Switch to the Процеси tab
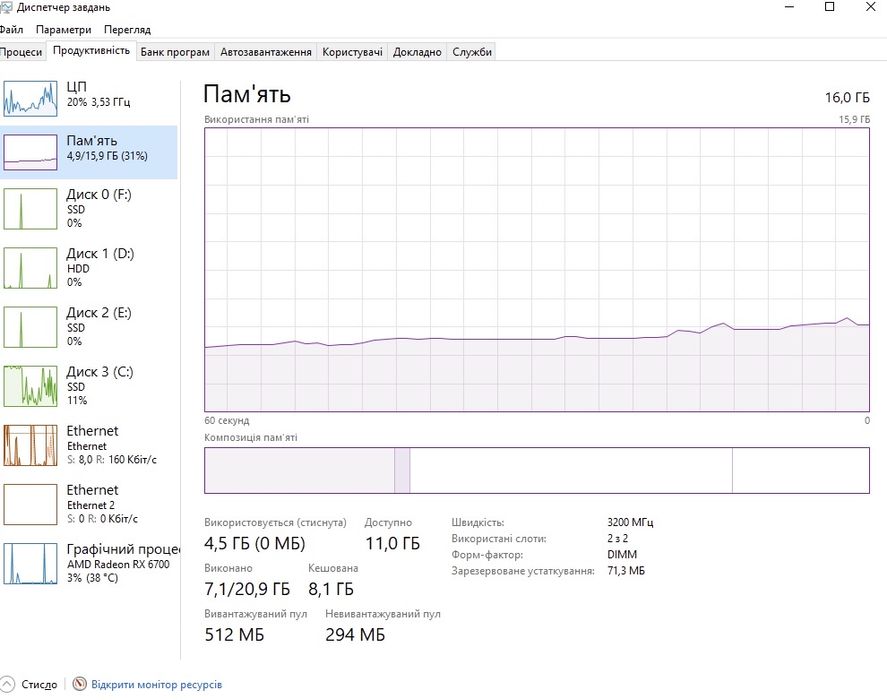This screenshot has height=700, width=887. (x=21, y=52)
